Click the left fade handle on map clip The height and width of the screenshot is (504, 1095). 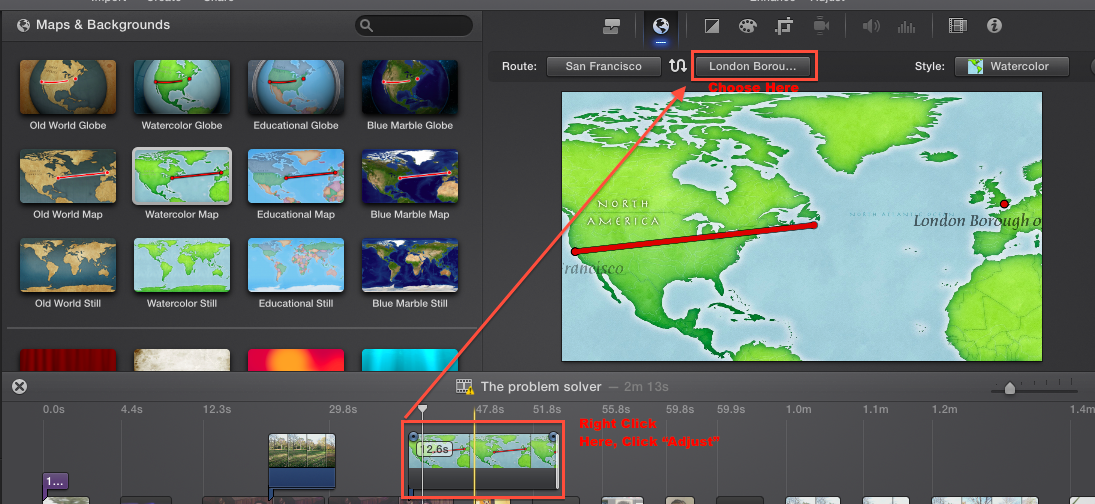coord(413,437)
